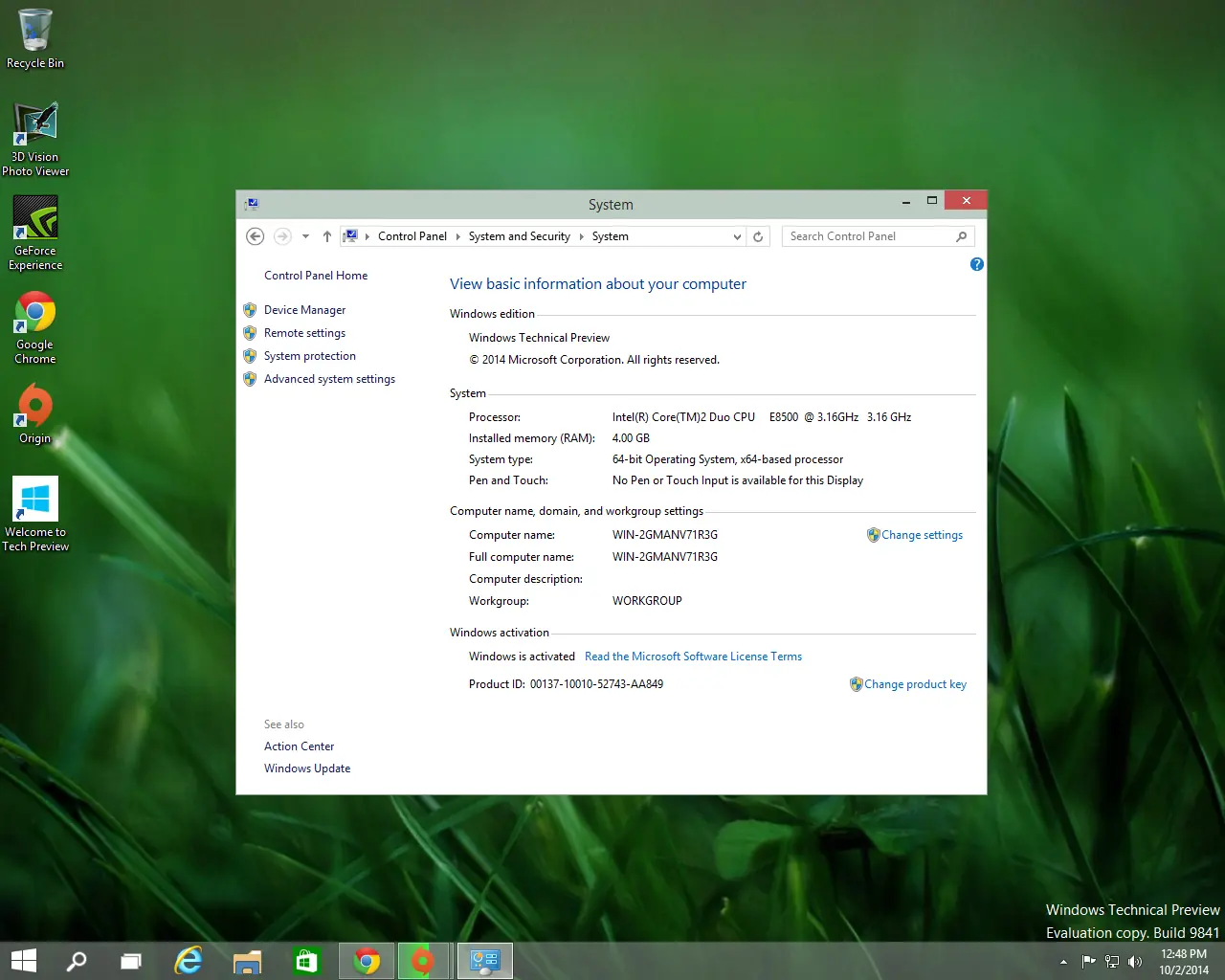Viewport: 1225px width, 980px height.
Task: Open Action Center flag tray icon
Action: pyautogui.click(x=1088, y=962)
